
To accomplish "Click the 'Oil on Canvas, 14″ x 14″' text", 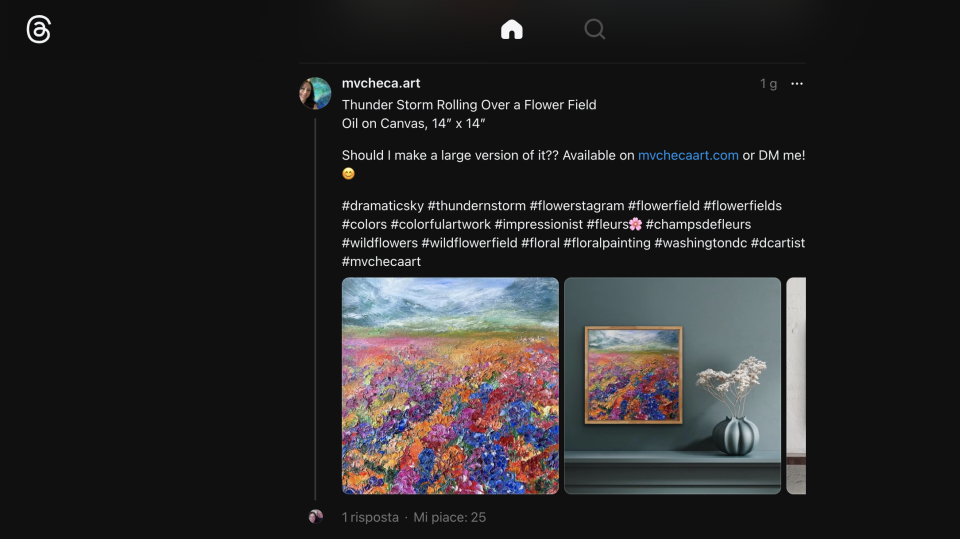I will (x=413, y=124).
